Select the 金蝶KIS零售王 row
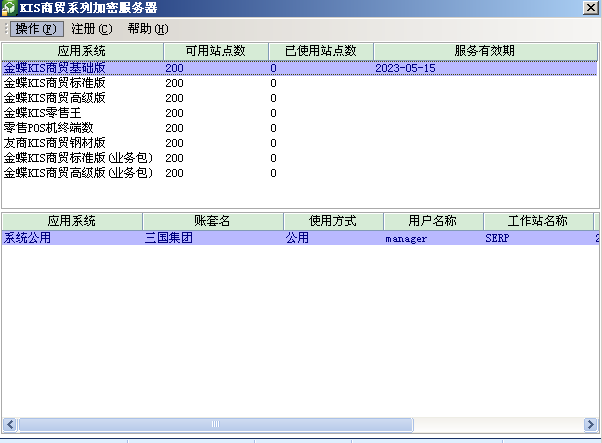 tap(299, 113)
